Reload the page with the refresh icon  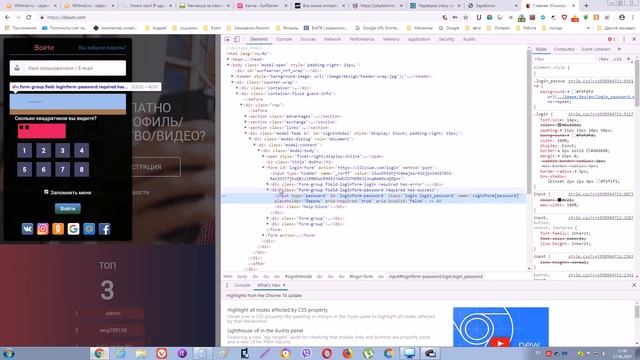29,17
